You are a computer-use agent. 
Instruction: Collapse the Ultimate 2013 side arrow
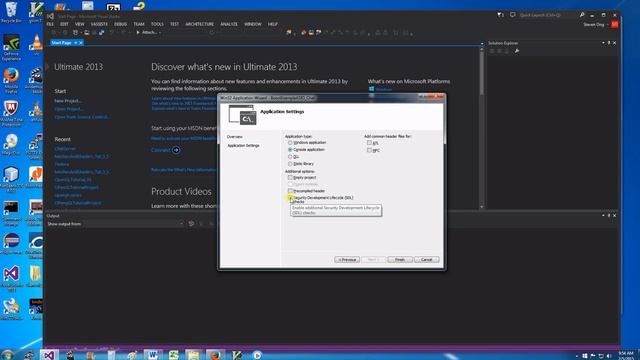tap(48, 67)
